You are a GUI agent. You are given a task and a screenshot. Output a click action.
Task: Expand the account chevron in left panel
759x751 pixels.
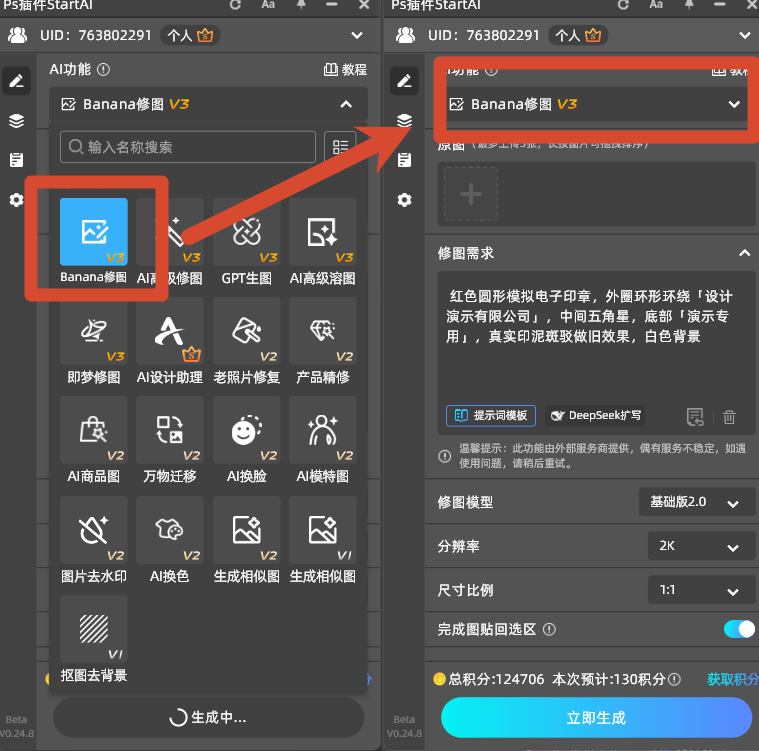coord(357,35)
